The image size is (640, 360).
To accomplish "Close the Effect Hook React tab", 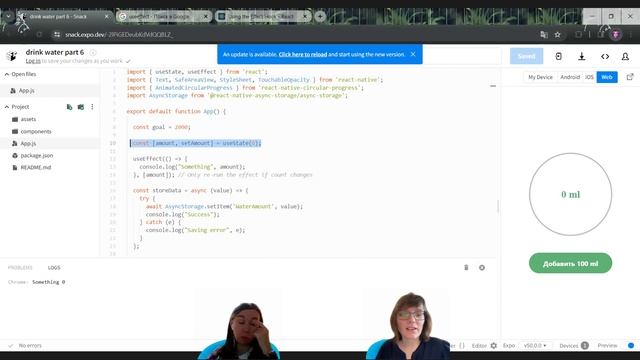I will (304, 16).
